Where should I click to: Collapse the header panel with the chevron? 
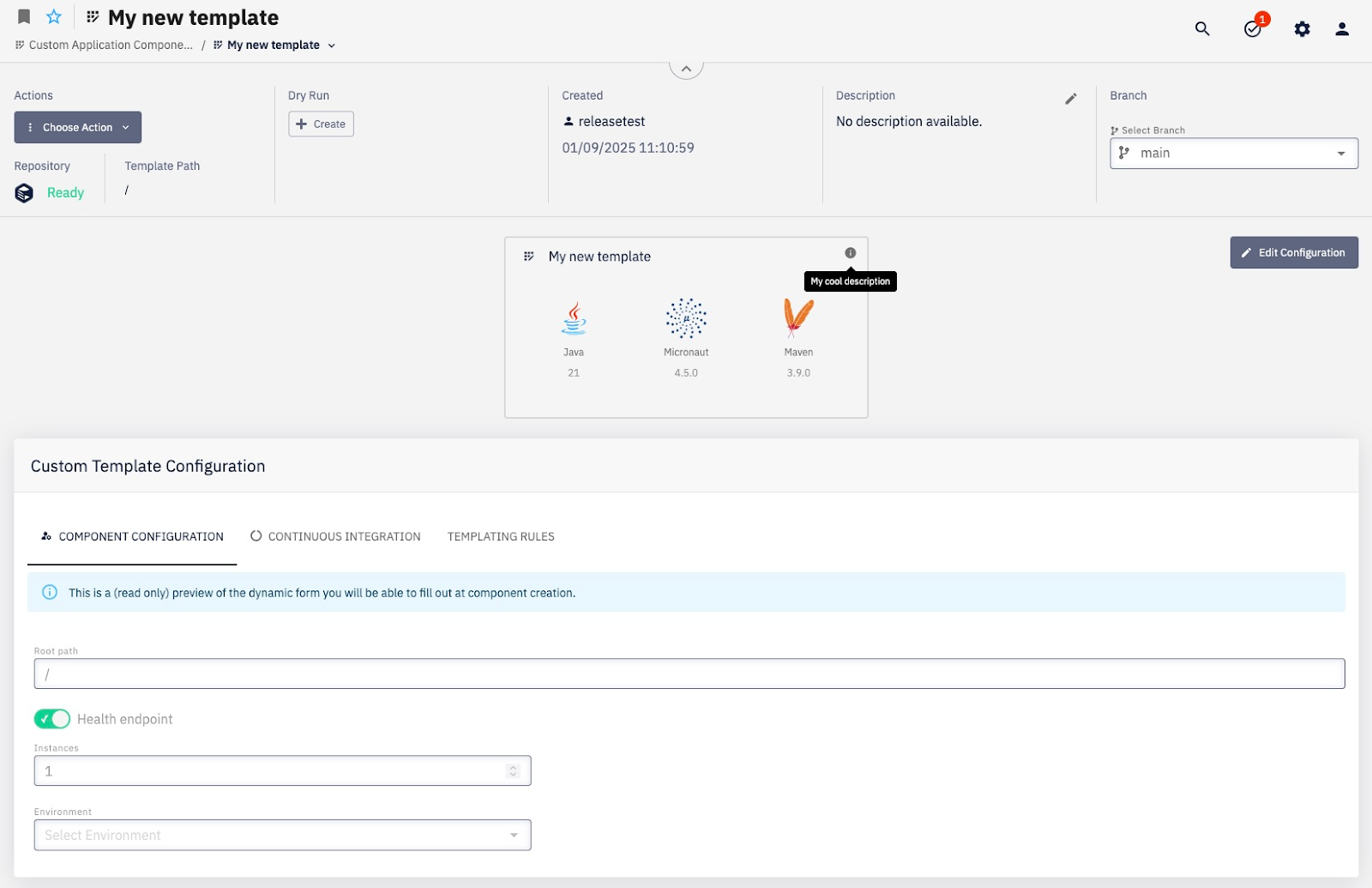pos(686,69)
